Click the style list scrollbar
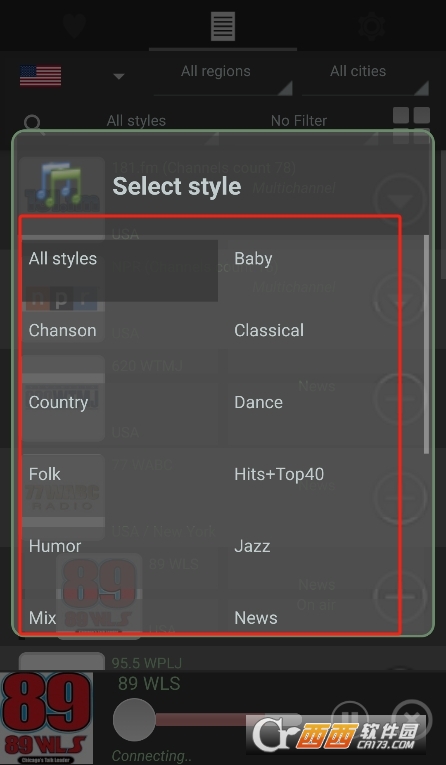Screen dimensions: 446x765 pos(426,344)
